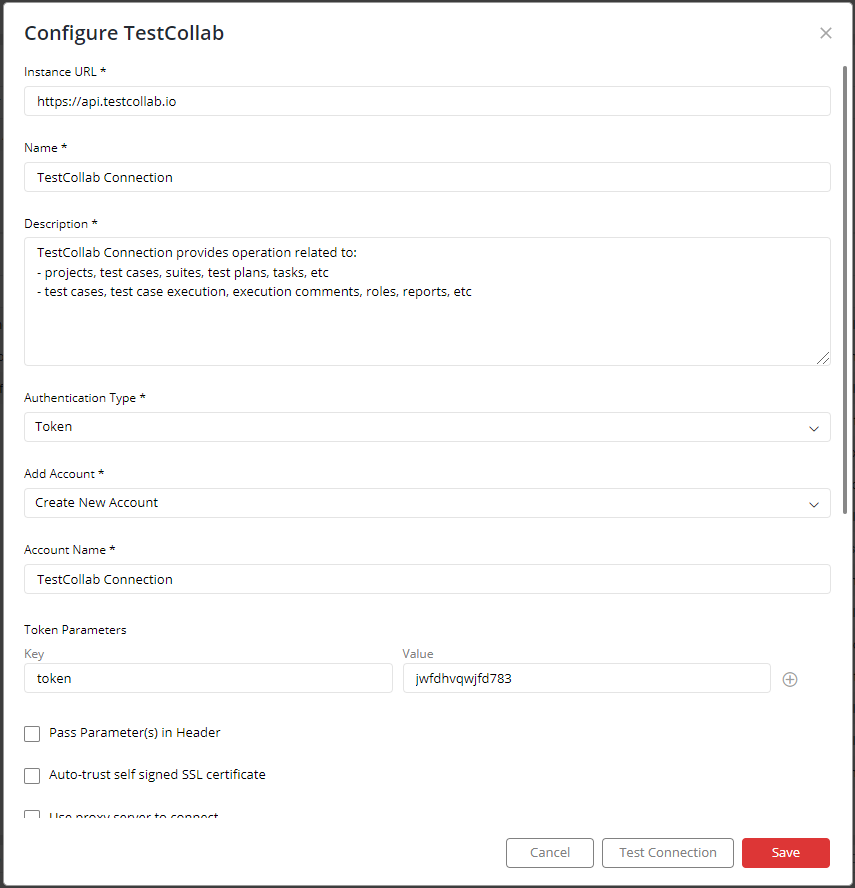Toggle Use proxy server to connect
This screenshot has height=888, width=855.
(x=32, y=815)
